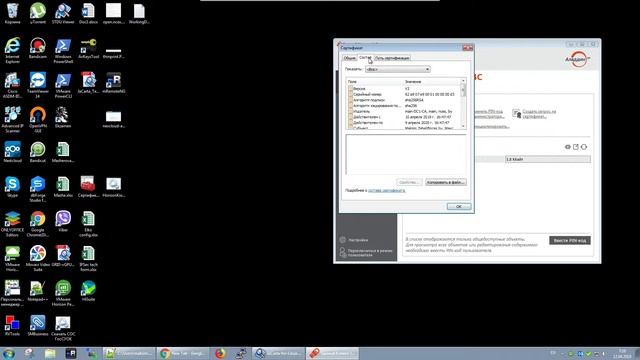Open the VMware PowerCLI shortcut
The width and height of the screenshot is (640, 360).
point(63,85)
